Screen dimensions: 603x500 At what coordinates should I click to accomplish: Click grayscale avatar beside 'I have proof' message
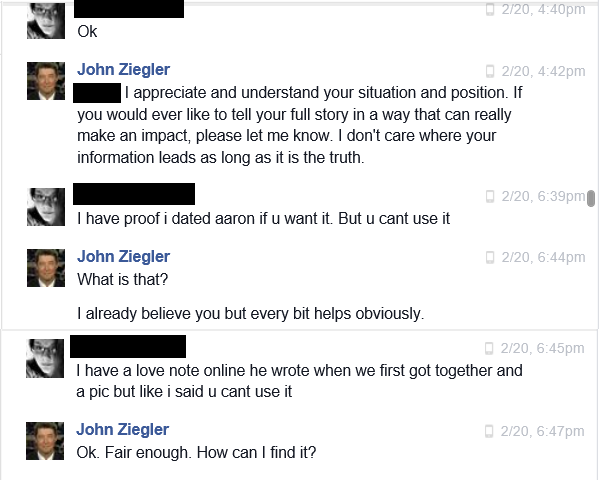tap(46, 207)
